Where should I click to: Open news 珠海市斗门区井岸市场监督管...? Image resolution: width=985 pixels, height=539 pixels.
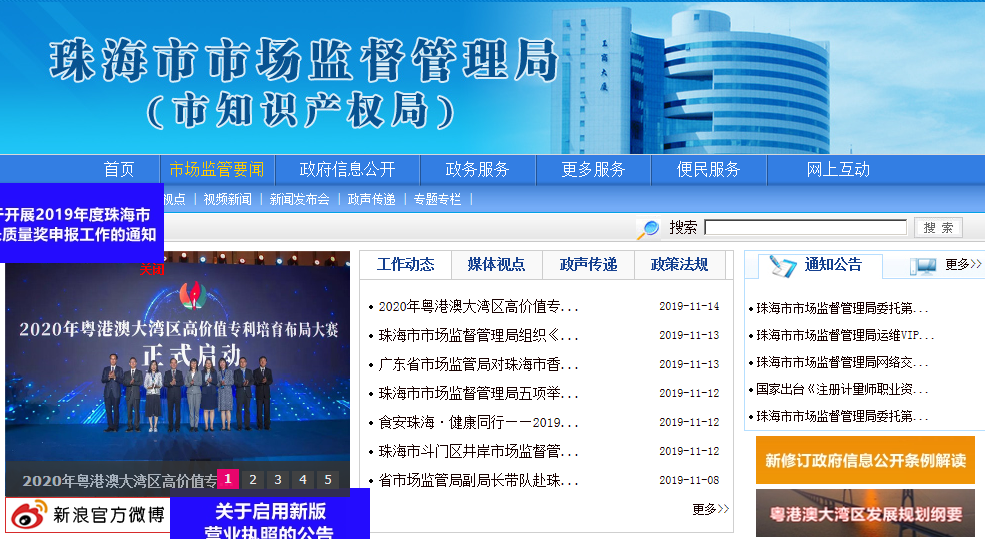click(x=478, y=451)
